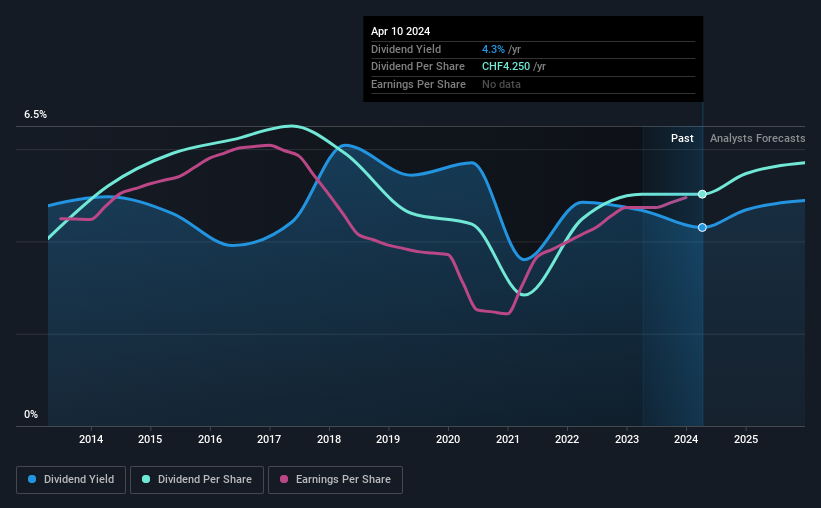
Task: Click the 2019 x-axis label
Action: [388, 439]
